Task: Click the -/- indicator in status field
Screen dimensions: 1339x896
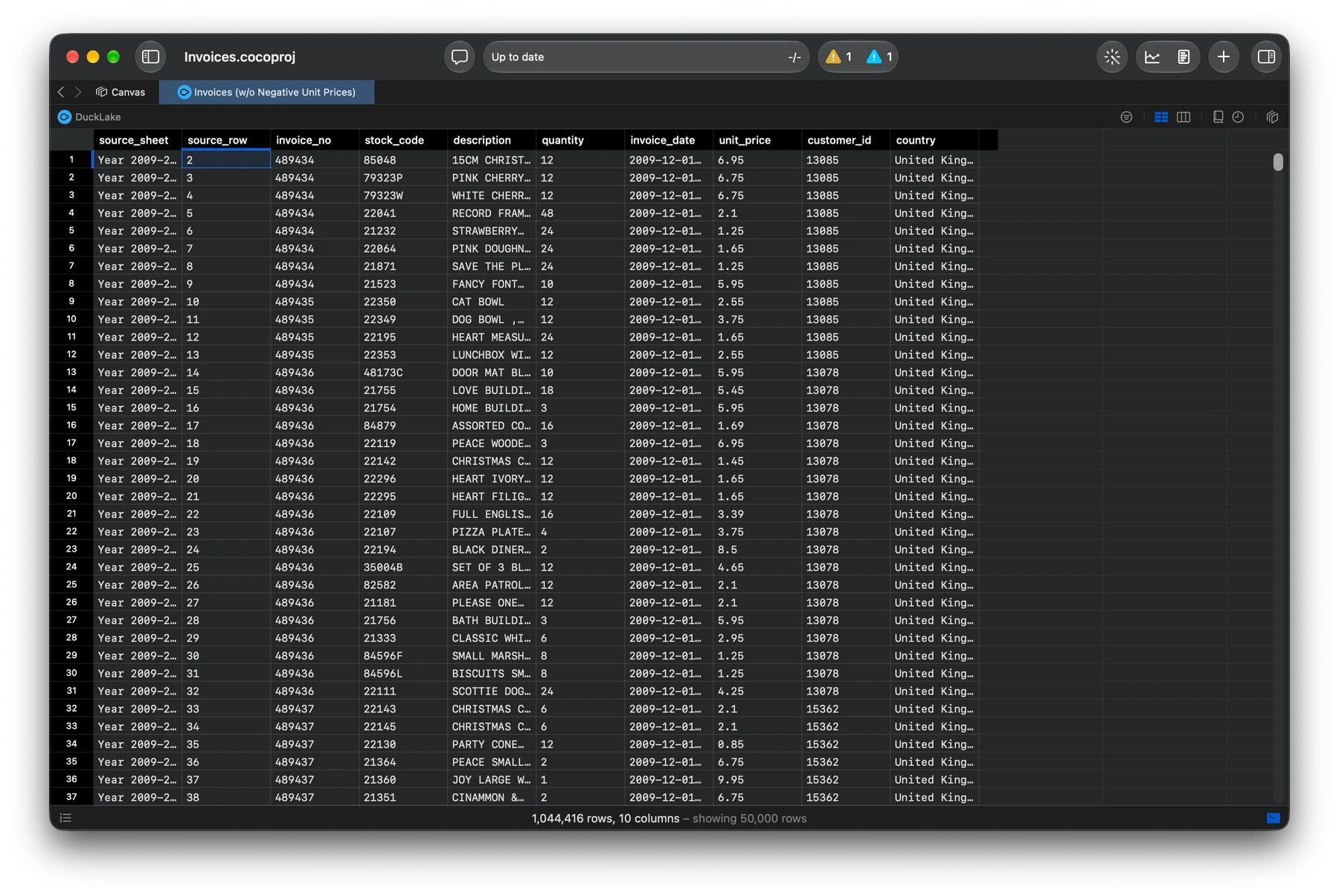Action: (794, 57)
